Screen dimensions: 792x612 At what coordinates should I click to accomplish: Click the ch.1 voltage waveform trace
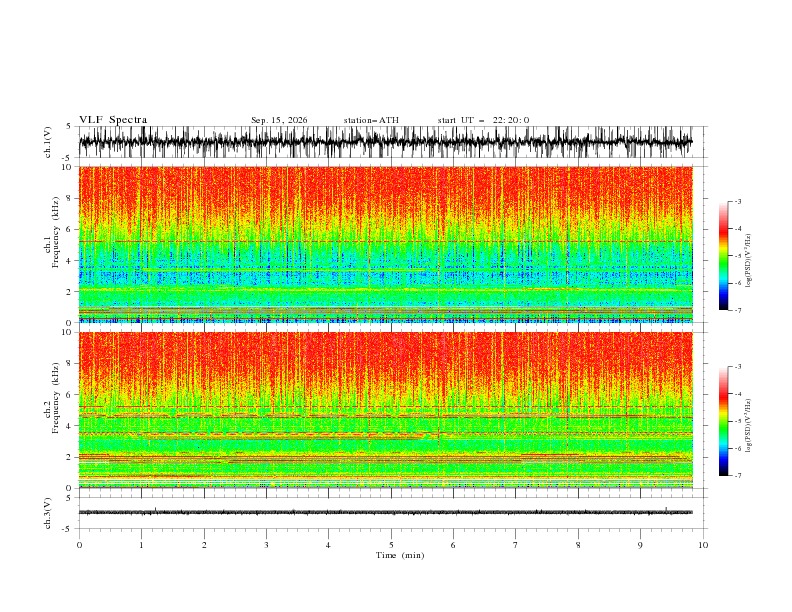[385, 142]
